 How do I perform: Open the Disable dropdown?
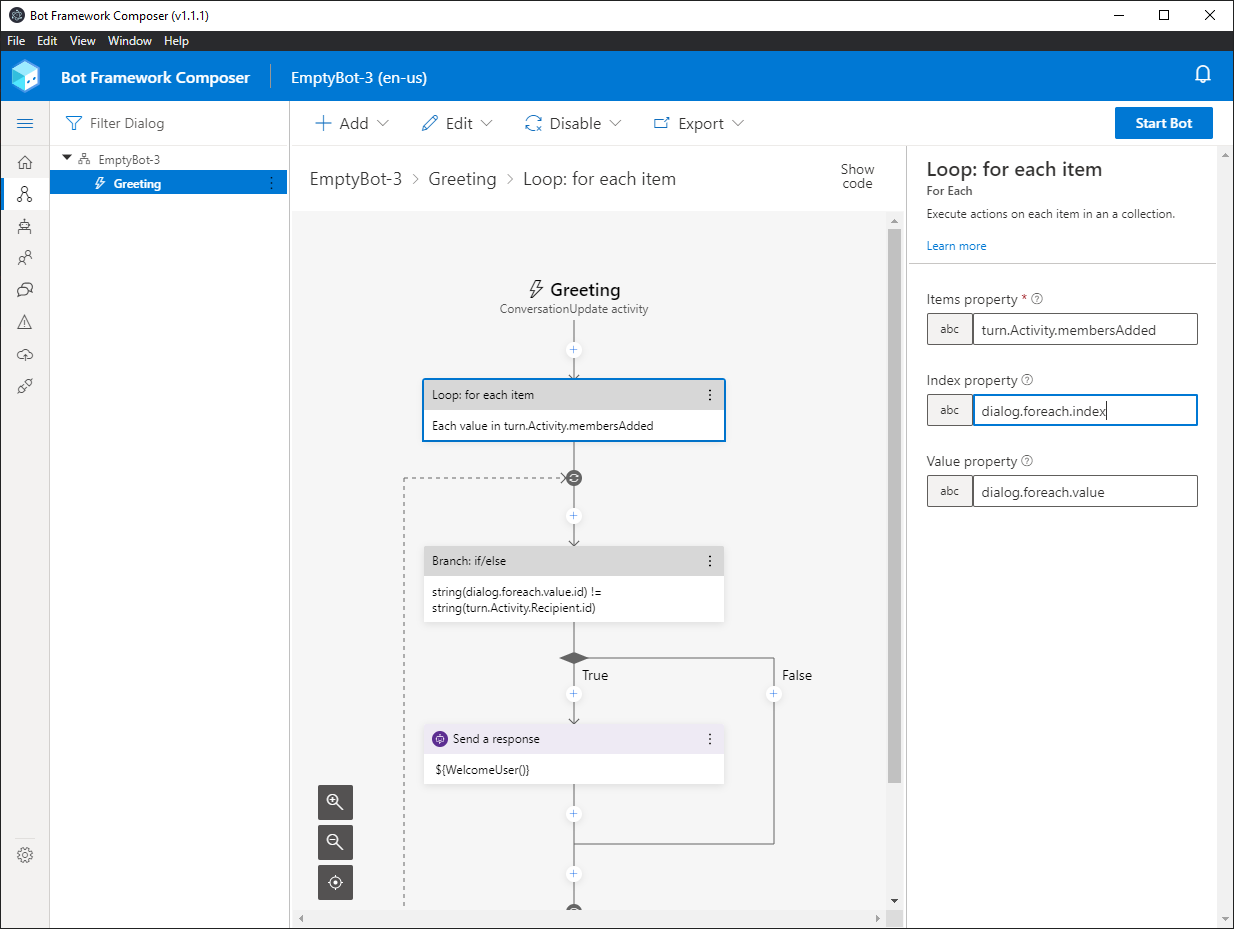tap(573, 123)
